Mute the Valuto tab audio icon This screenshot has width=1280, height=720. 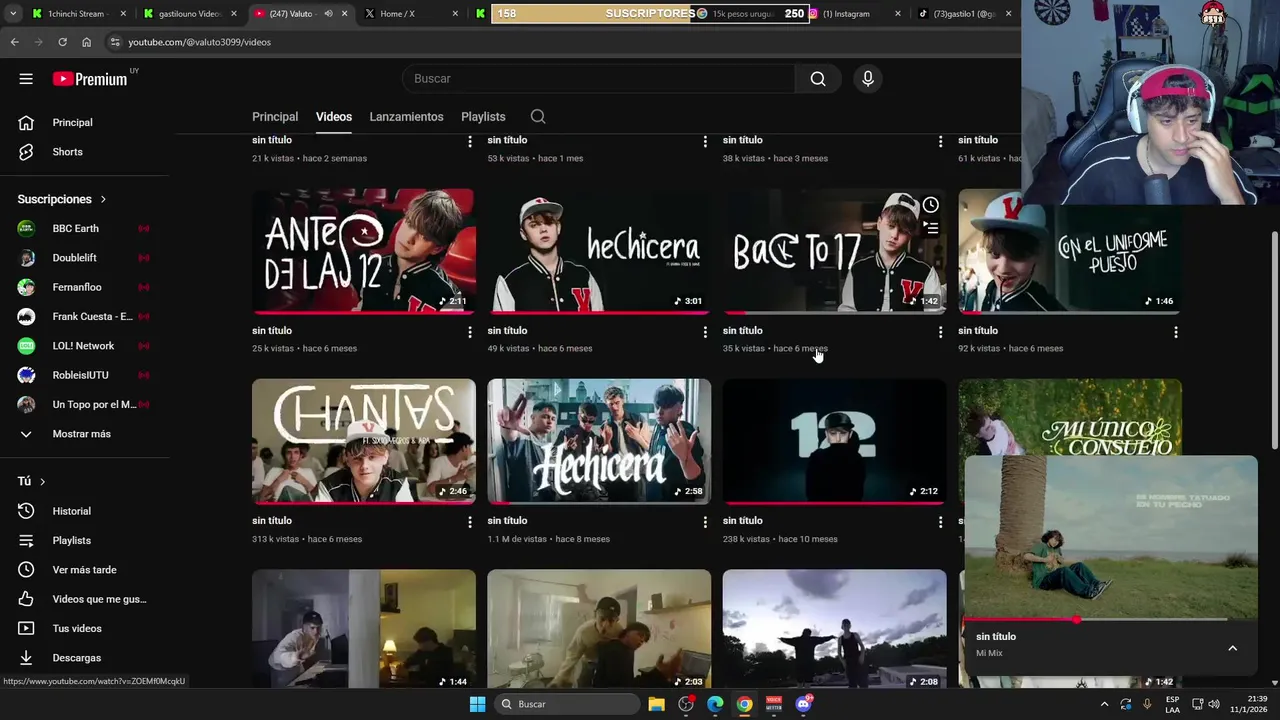[329, 14]
